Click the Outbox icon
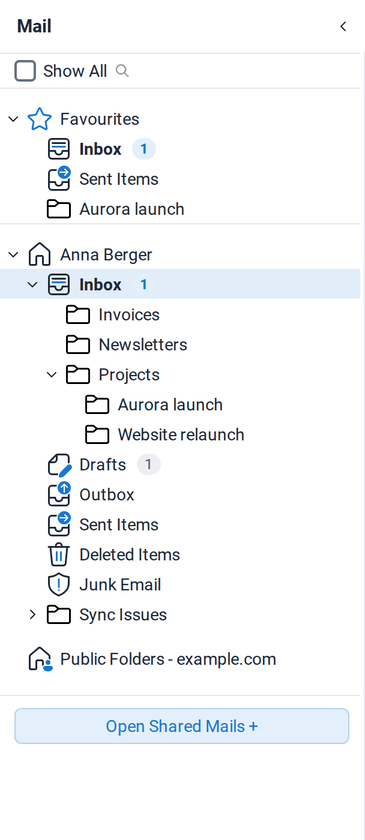The width and height of the screenshot is (365, 840). (x=59, y=494)
